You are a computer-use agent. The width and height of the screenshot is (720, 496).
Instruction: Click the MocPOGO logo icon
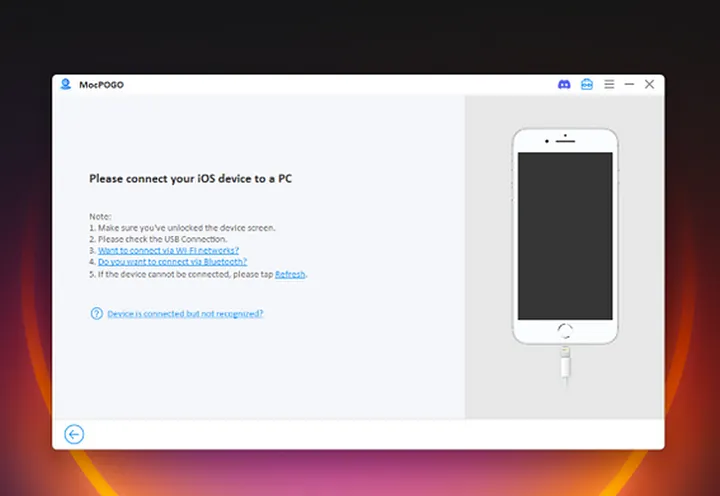tap(66, 85)
